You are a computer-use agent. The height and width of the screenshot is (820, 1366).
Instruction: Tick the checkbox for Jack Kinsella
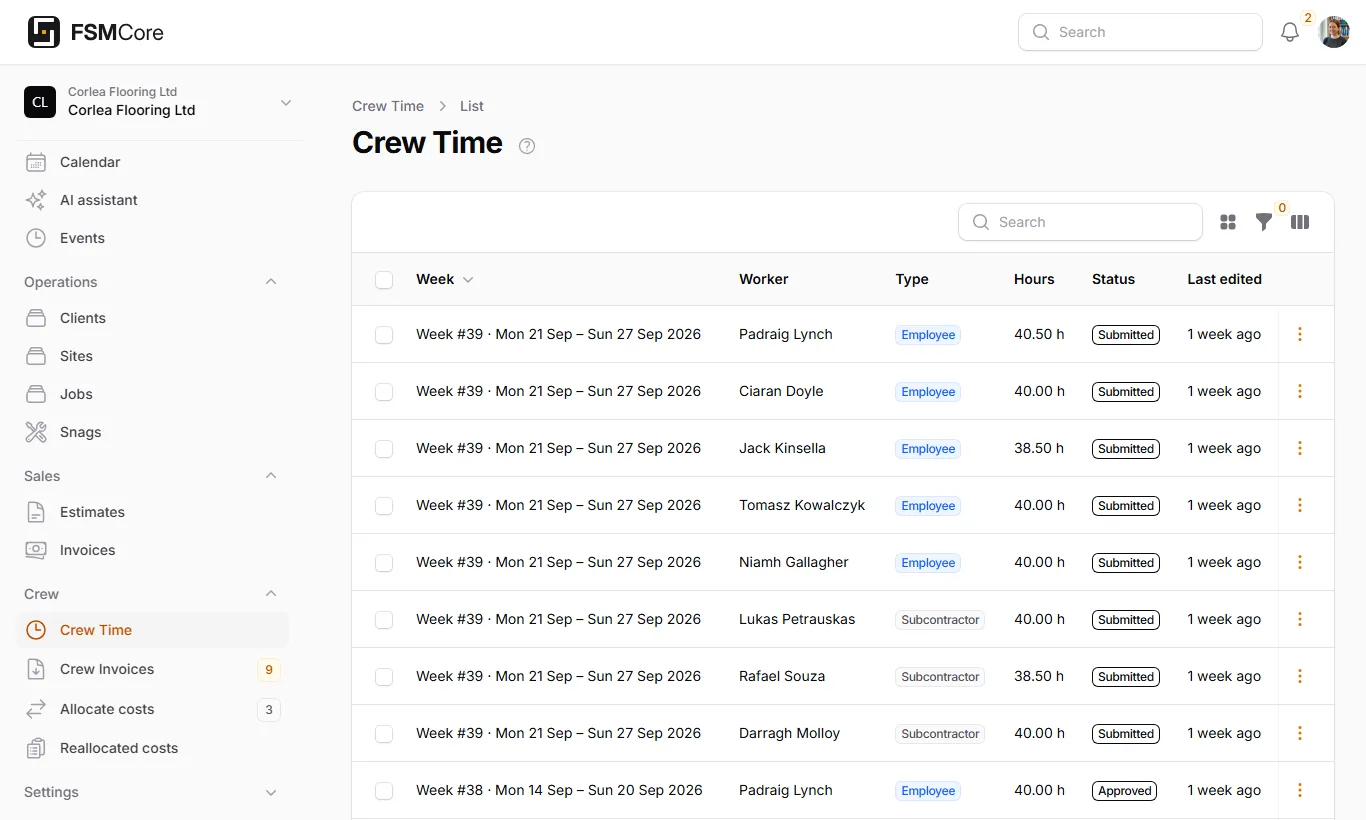click(384, 449)
